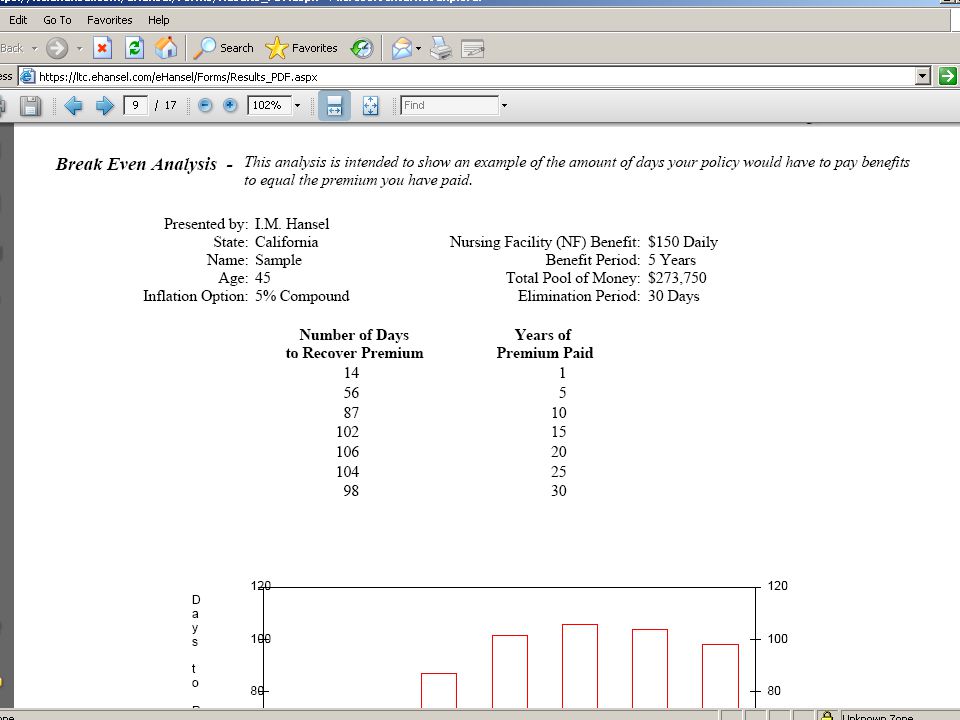Open the Go To menu
This screenshot has height=720, width=960.
point(57,20)
